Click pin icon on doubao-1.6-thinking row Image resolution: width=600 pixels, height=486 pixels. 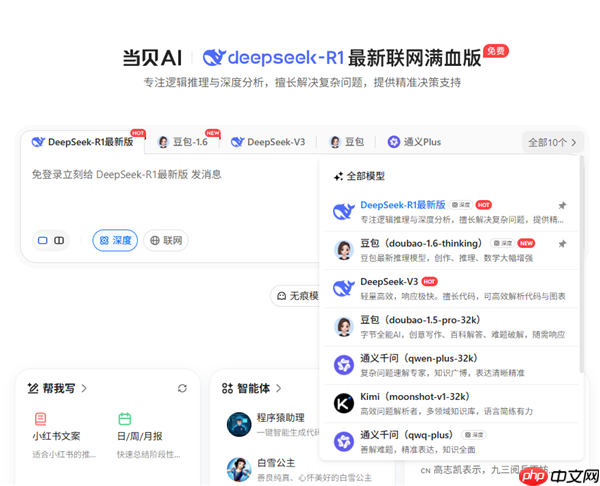[x=562, y=244]
